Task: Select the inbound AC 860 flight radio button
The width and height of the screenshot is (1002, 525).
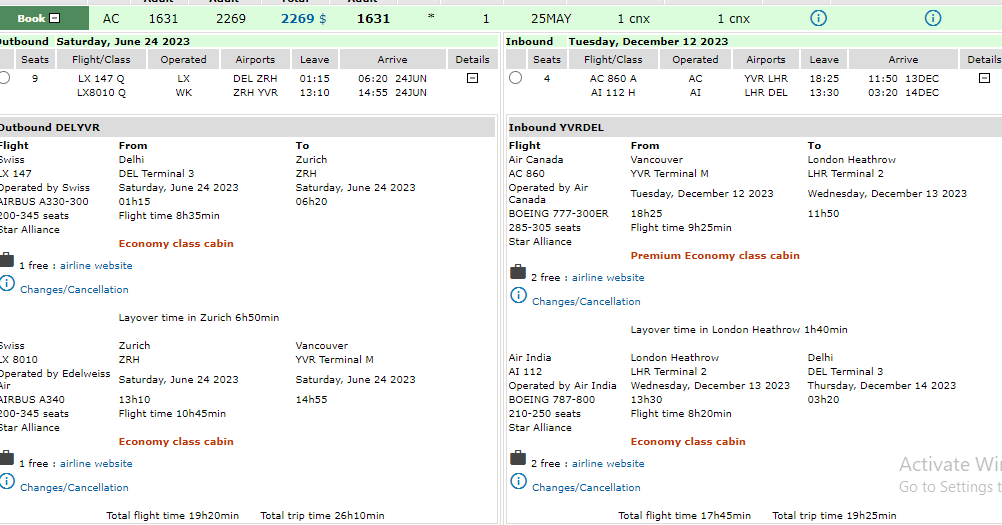Action: (515, 78)
